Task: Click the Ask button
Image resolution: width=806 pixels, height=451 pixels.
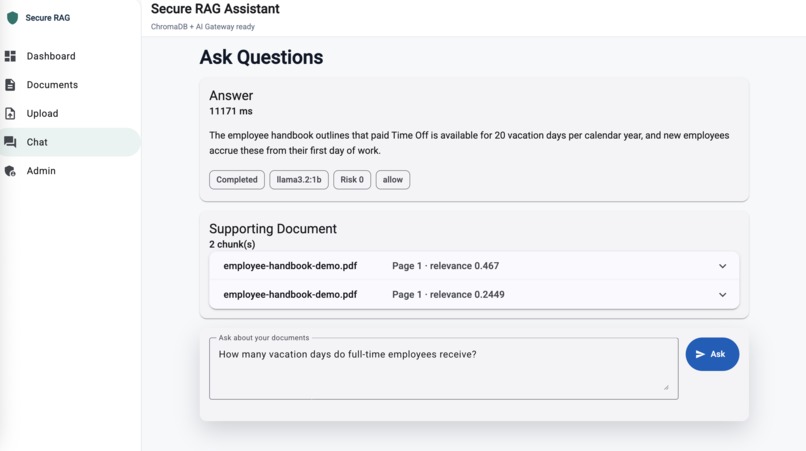Action: tap(712, 354)
